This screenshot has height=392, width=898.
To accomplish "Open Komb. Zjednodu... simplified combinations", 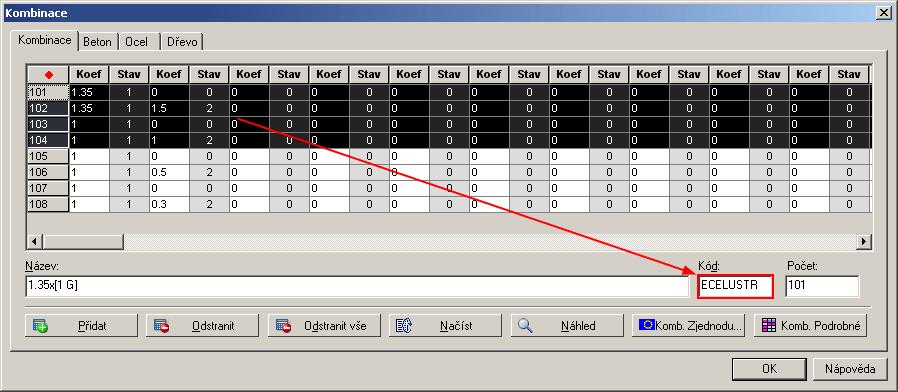I will point(688,326).
